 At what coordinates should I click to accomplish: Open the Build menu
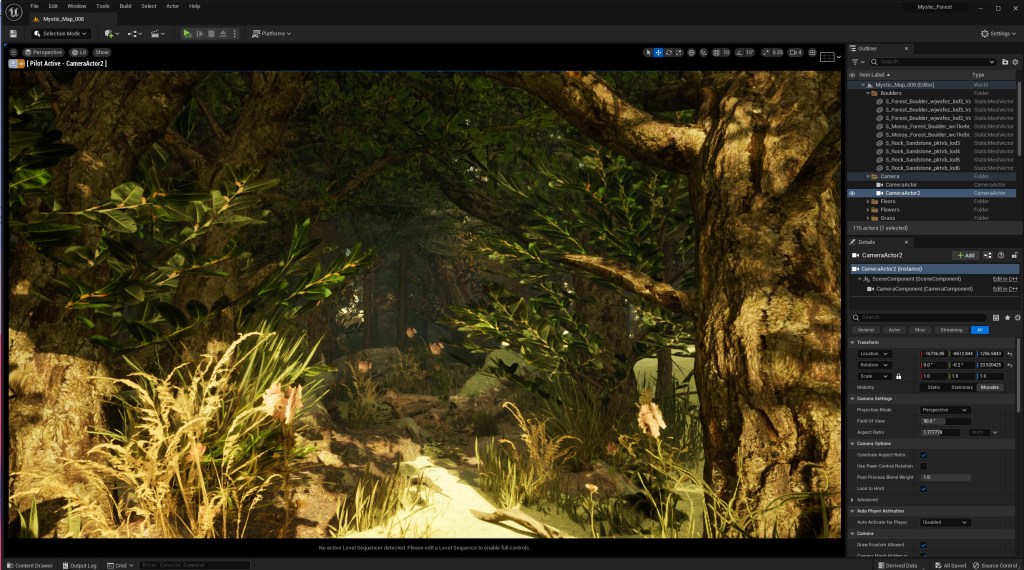pos(125,6)
